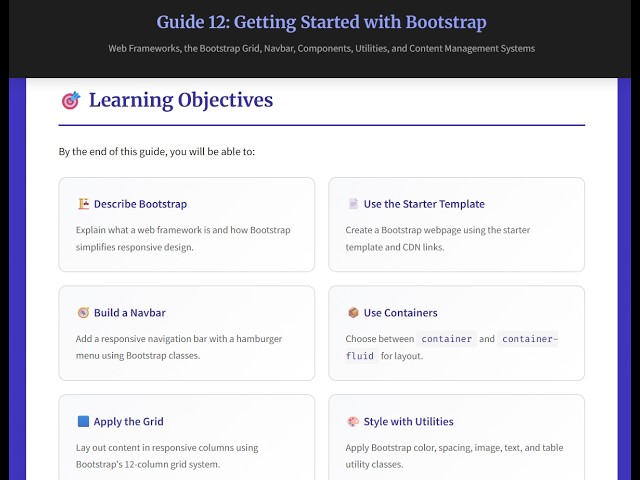Image resolution: width=640 pixels, height=480 pixels.
Task: Click the text Create a Bootstrap webpage using the starter
Action: pyautogui.click(x=438, y=238)
